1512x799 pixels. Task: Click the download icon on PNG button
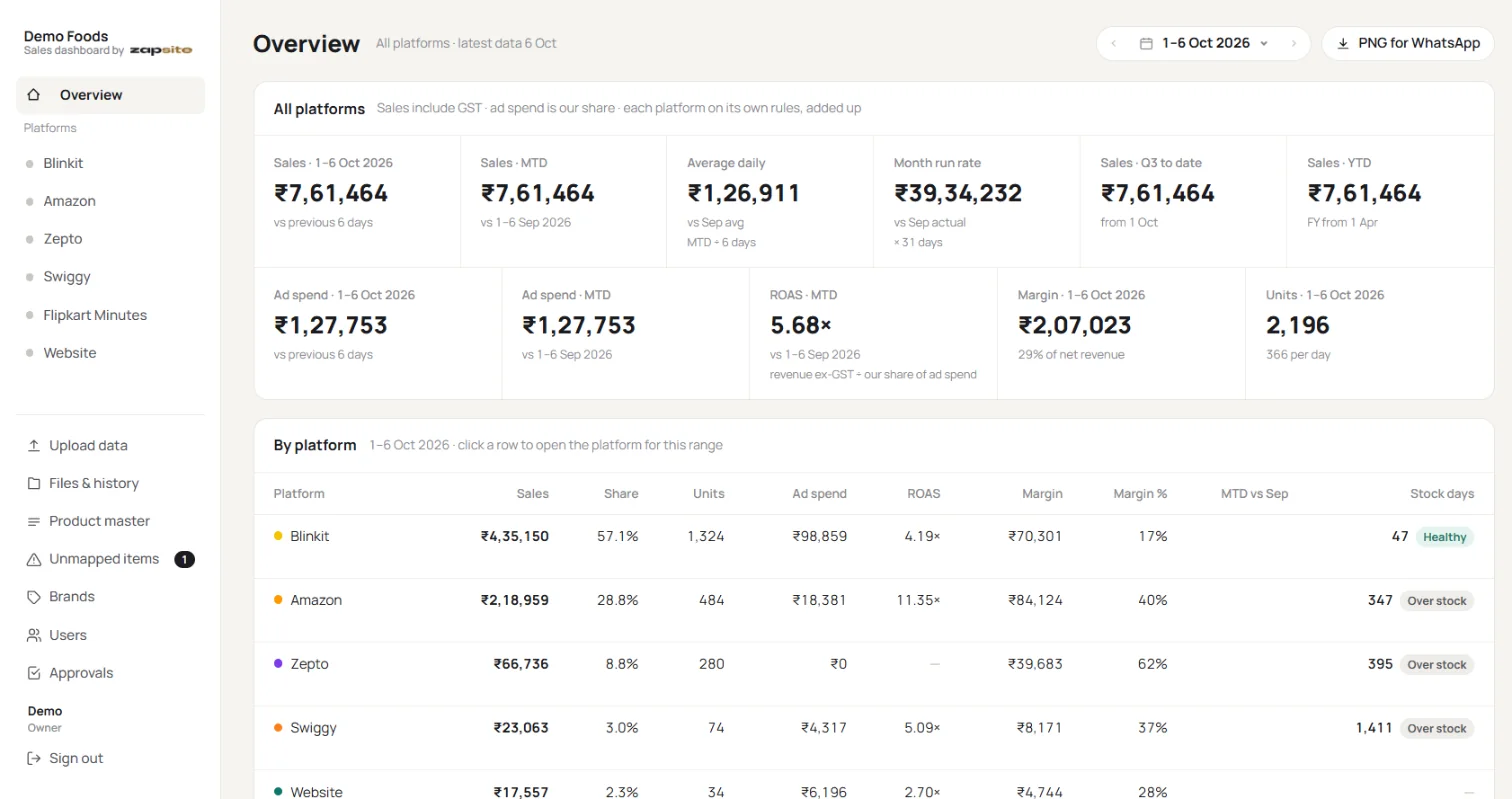click(1343, 44)
